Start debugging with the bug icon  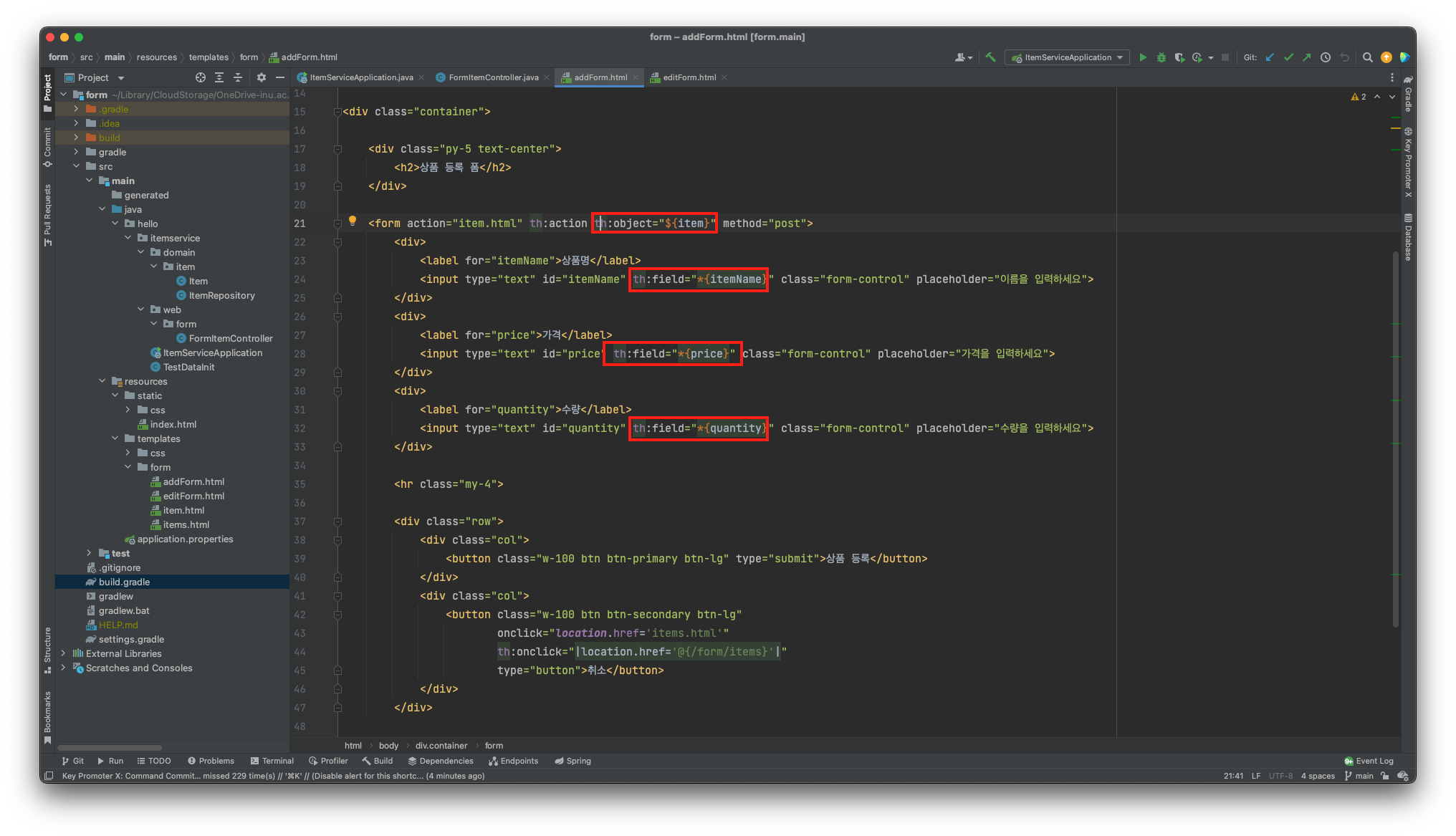point(1162,57)
